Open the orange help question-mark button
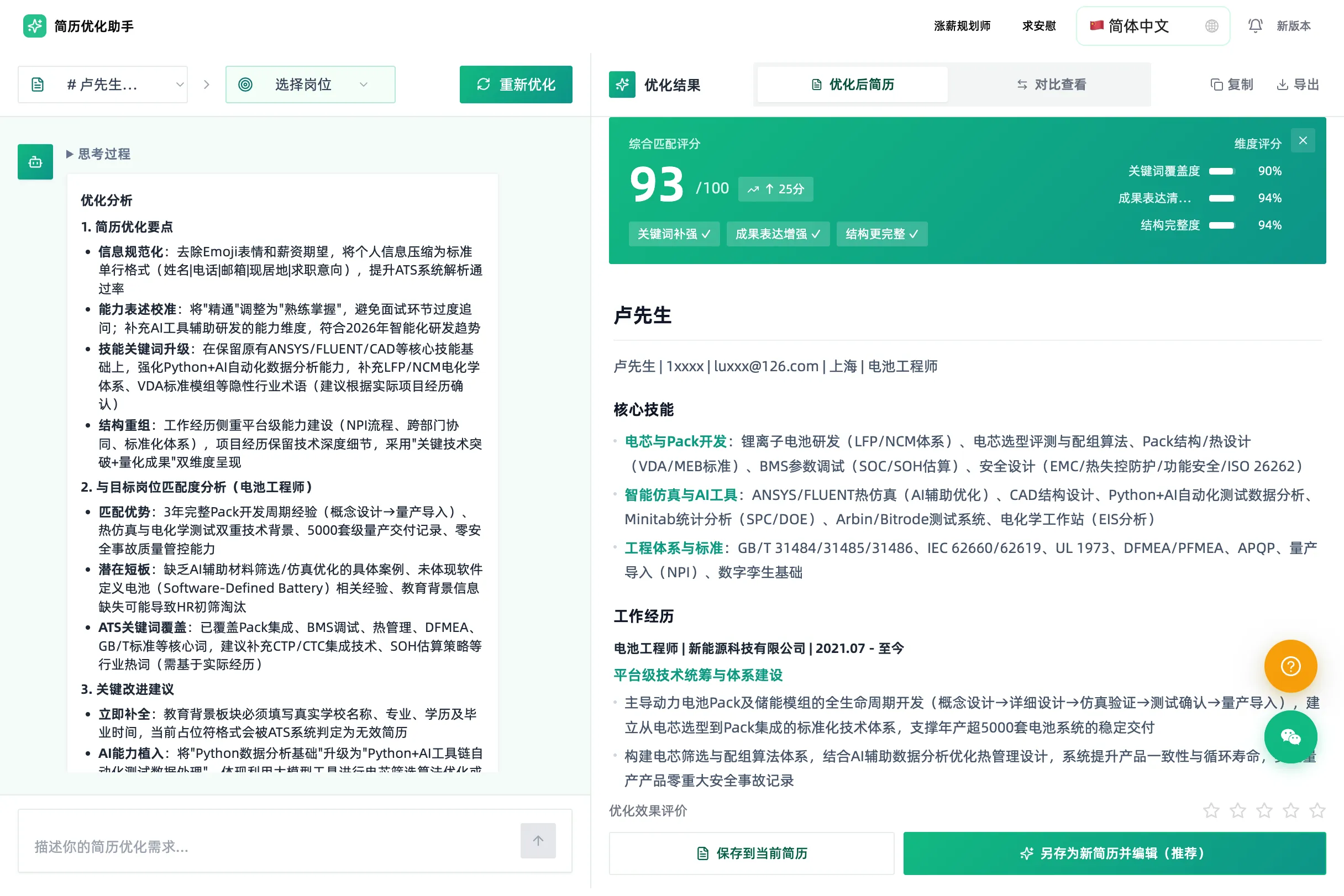This screenshot has height=896, width=1344. tap(1290, 666)
